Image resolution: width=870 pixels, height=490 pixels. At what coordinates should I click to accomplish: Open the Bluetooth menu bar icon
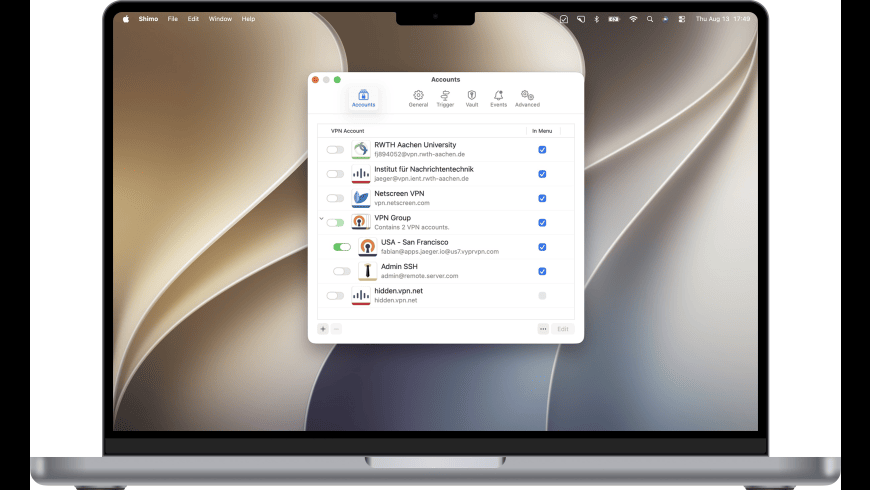coord(596,19)
